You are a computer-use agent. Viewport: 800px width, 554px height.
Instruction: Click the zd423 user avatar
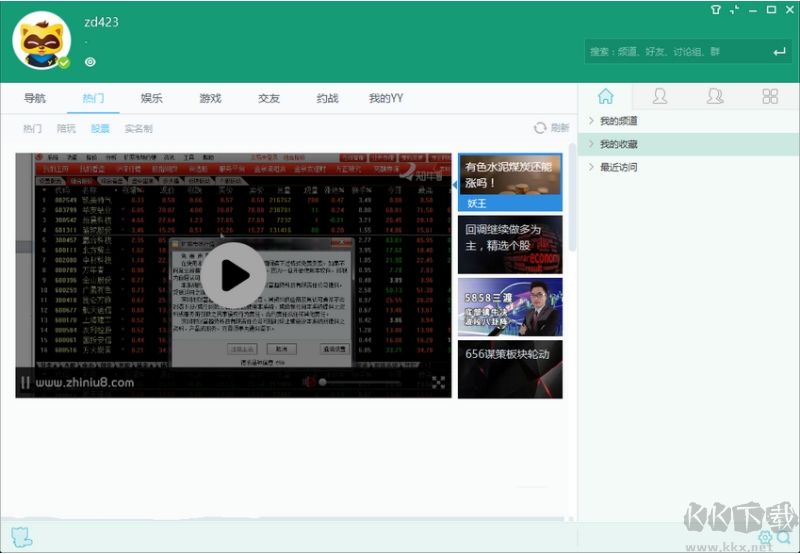[x=41, y=40]
